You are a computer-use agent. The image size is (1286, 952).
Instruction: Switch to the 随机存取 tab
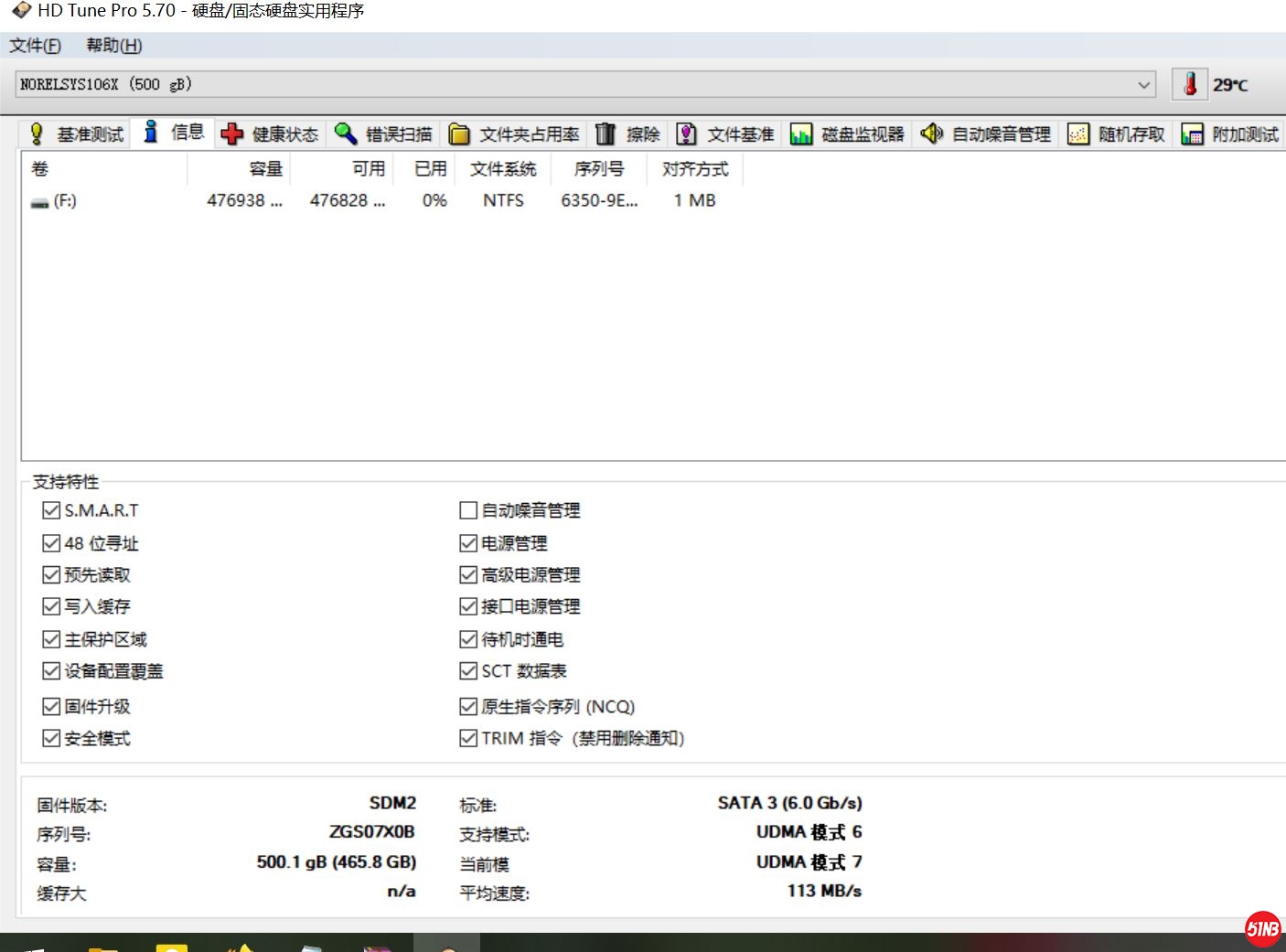pyautogui.click(x=1131, y=134)
